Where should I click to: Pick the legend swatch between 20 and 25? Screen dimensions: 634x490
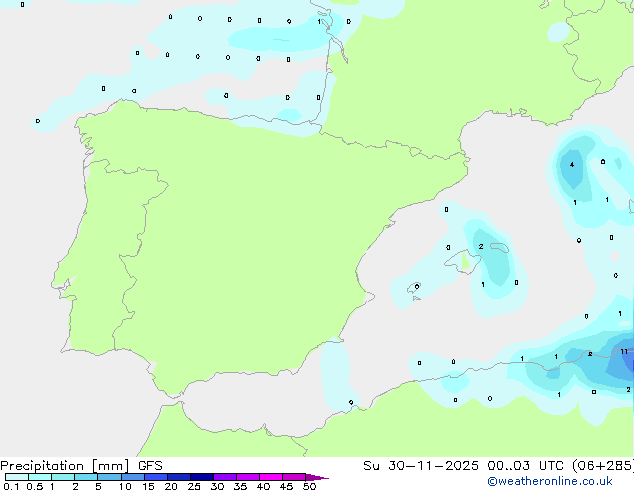pos(179,477)
